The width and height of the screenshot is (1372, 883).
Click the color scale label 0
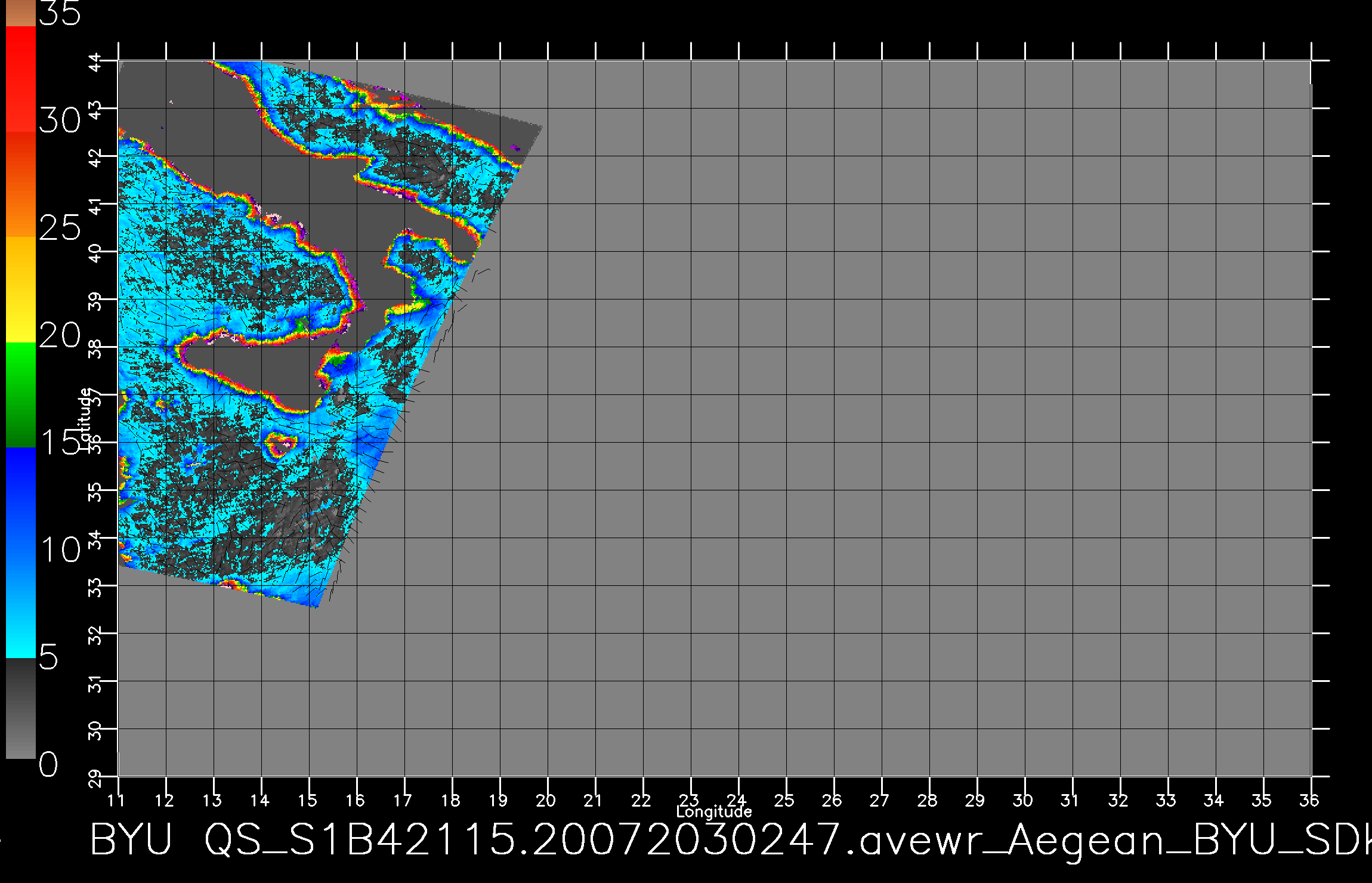[x=49, y=764]
